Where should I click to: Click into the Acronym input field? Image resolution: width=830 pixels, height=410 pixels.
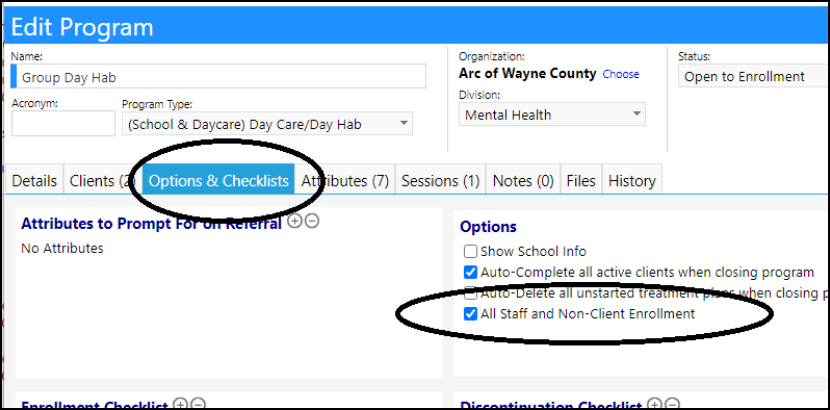coord(63,123)
